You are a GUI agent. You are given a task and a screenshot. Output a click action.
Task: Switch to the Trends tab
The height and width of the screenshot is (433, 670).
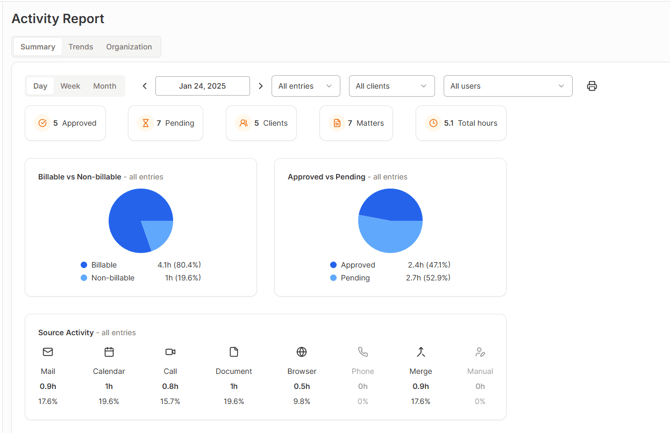(81, 47)
